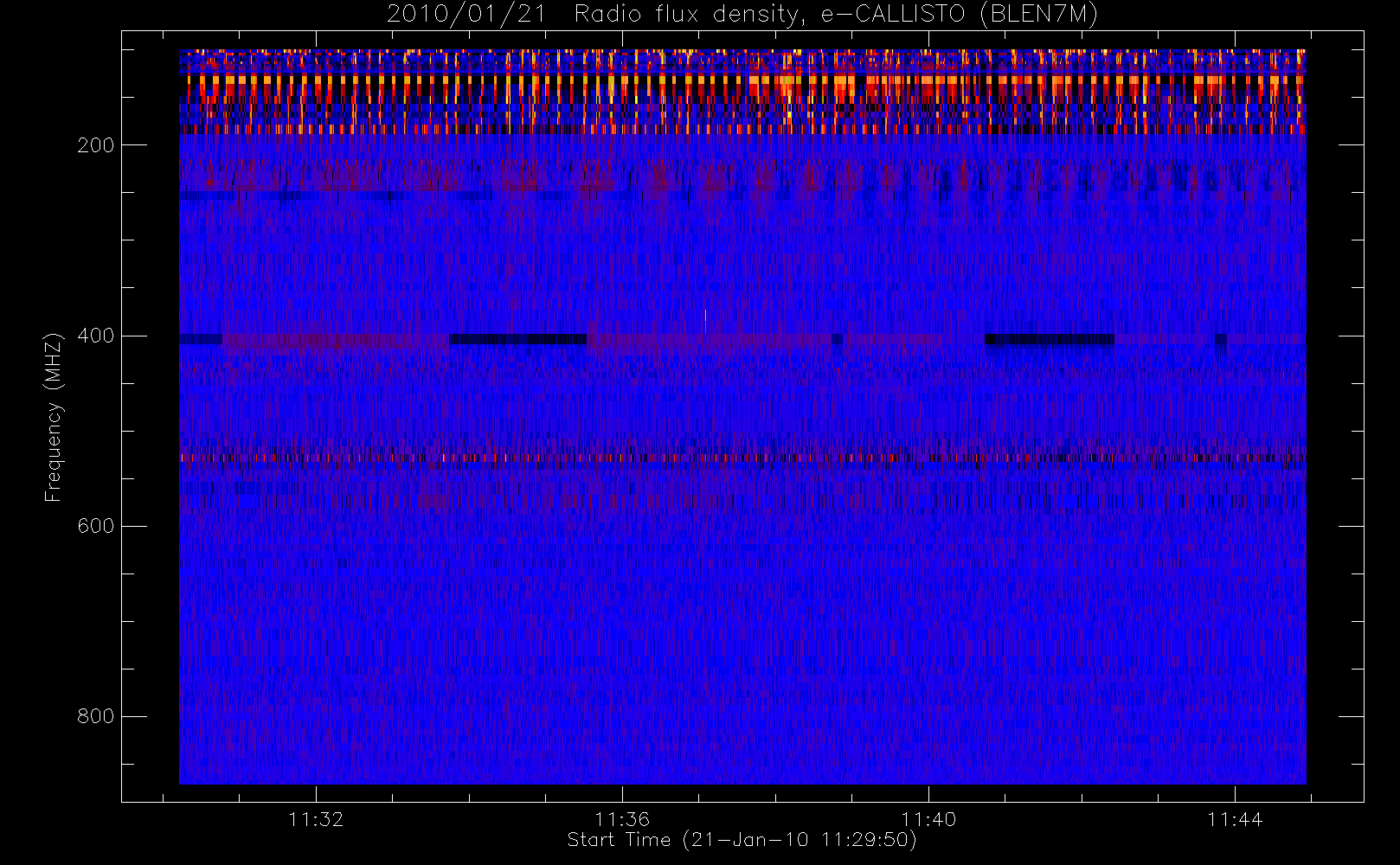This screenshot has height=865, width=1400.
Task: Click the '11:36' time tick label
Action: pos(622,819)
